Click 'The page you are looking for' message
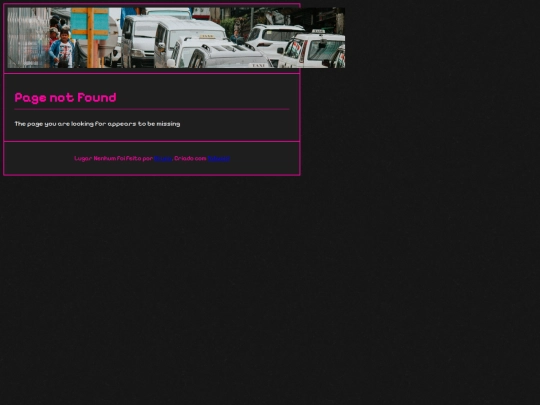This screenshot has width=540, height=405. click(97, 124)
